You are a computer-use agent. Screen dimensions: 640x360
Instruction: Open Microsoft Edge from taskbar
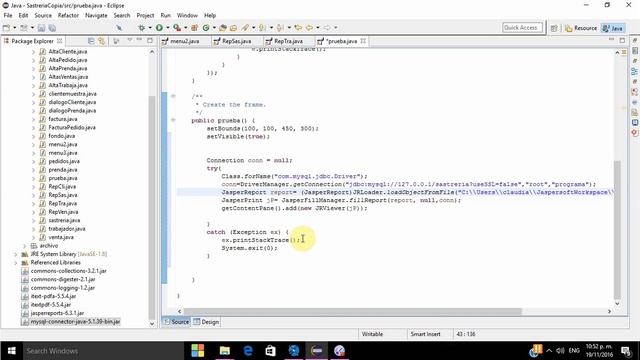pyautogui.click(x=248, y=351)
